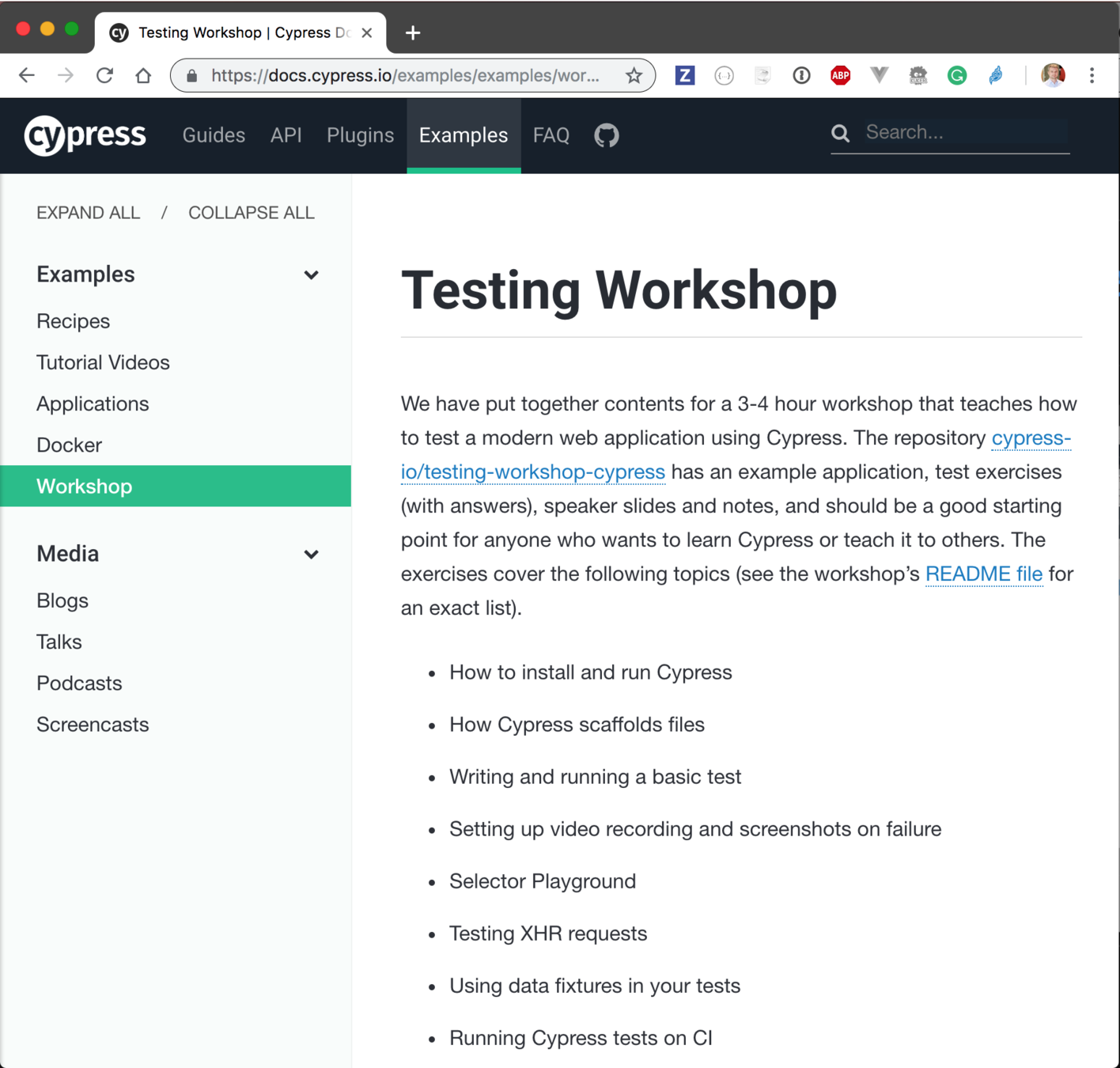1120x1068 pixels.
Task: Click the Vue devtools extension icon
Action: [879, 75]
